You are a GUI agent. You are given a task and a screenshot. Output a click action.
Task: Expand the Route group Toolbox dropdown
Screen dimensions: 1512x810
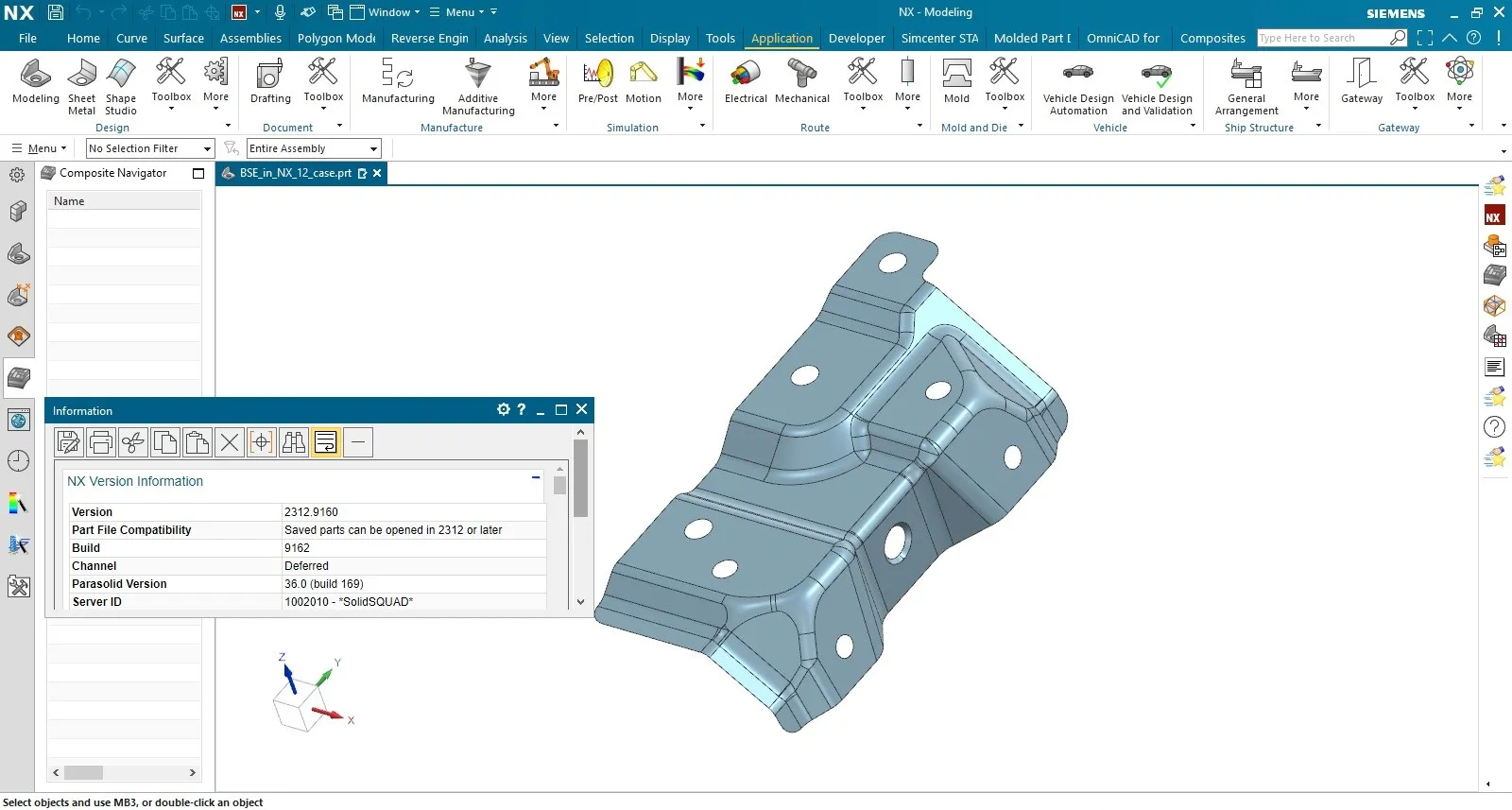click(863, 83)
